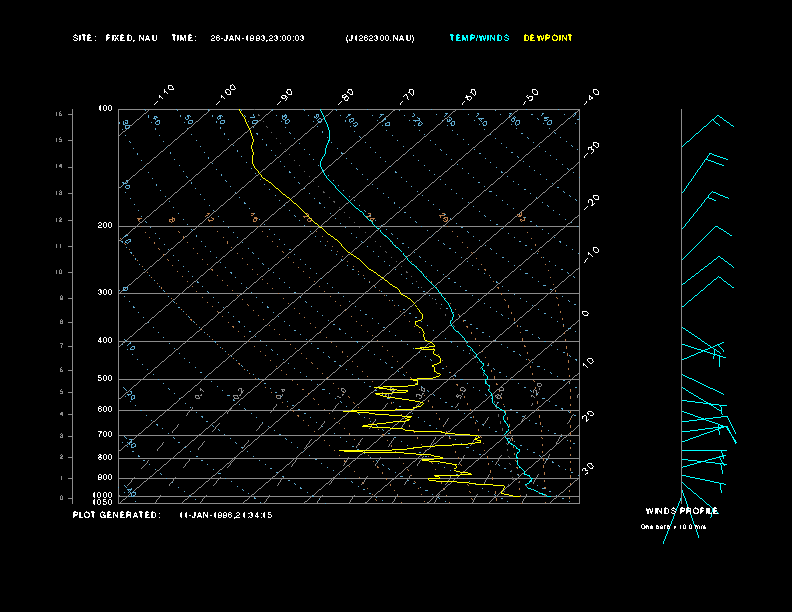
Task: Click the SITE: label in header
Action: pyautogui.click(x=83, y=38)
